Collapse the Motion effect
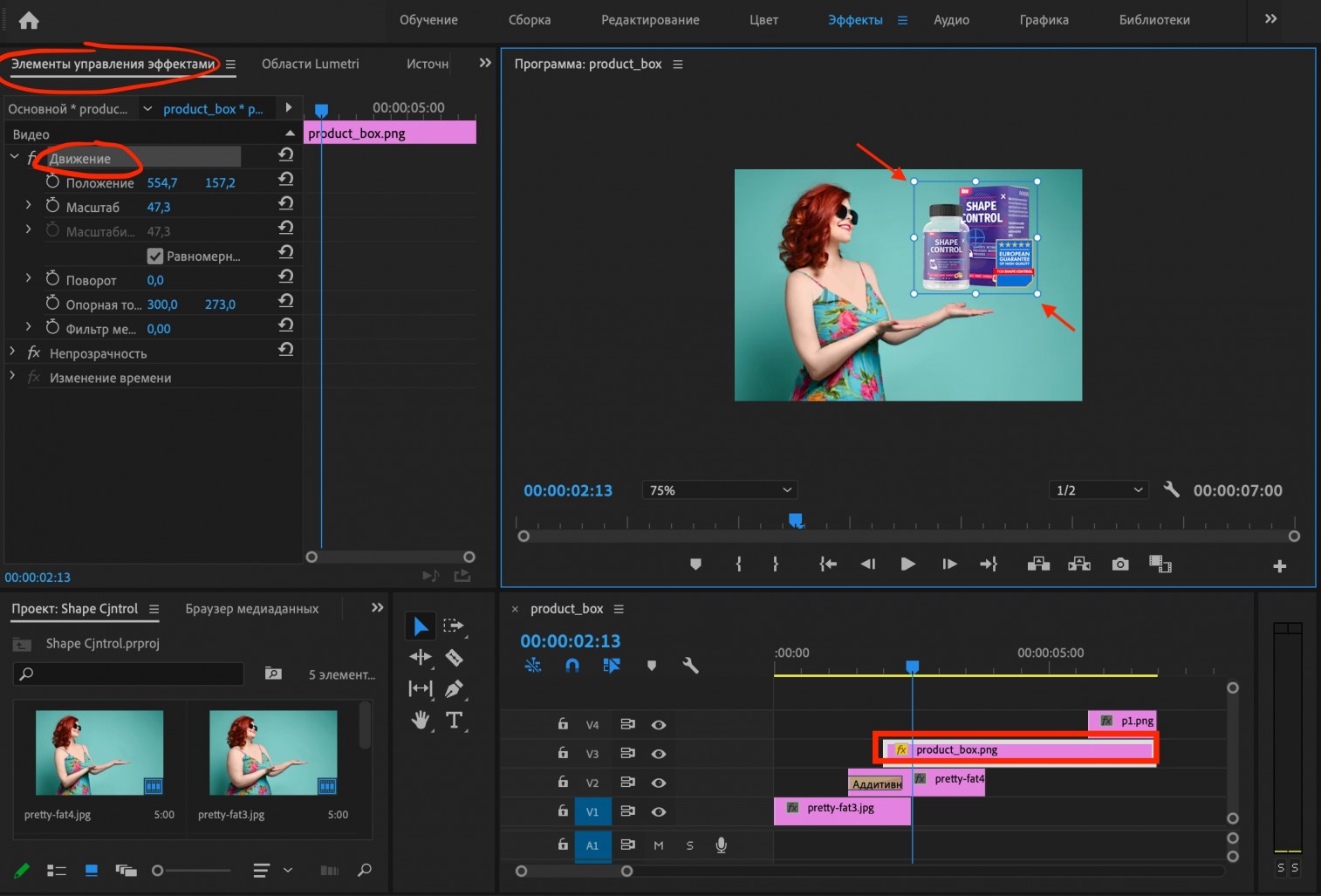The height and width of the screenshot is (896, 1321). point(14,156)
